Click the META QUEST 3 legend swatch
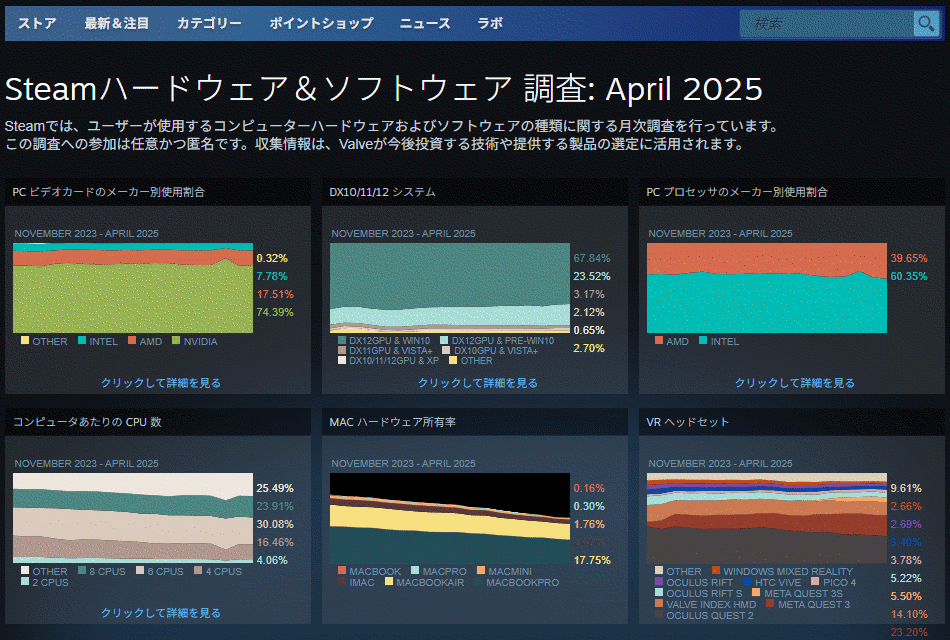This screenshot has height=640, width=950. pyautogui.click(x=769, y=602)
